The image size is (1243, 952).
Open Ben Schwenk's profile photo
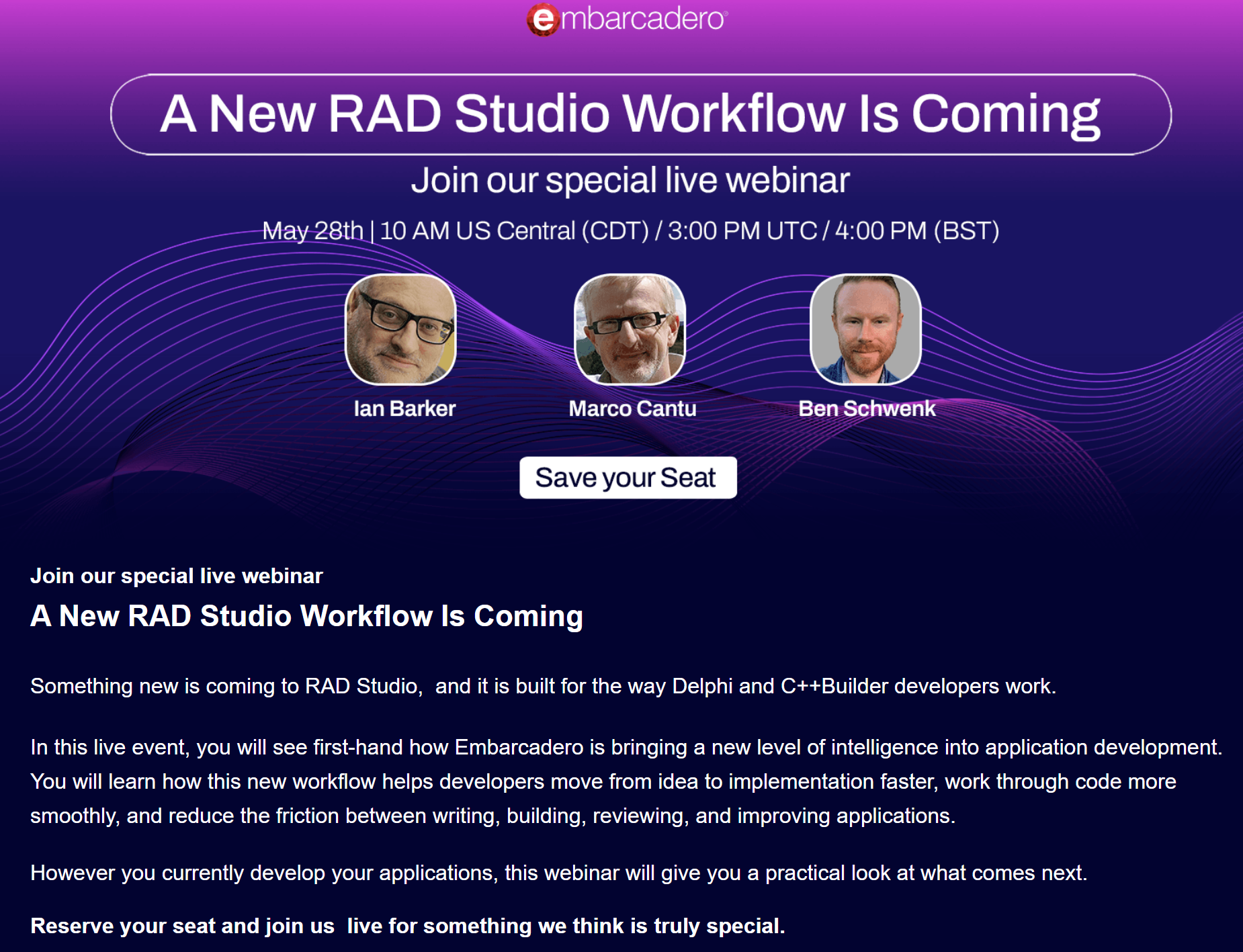(x=866, y=329)
